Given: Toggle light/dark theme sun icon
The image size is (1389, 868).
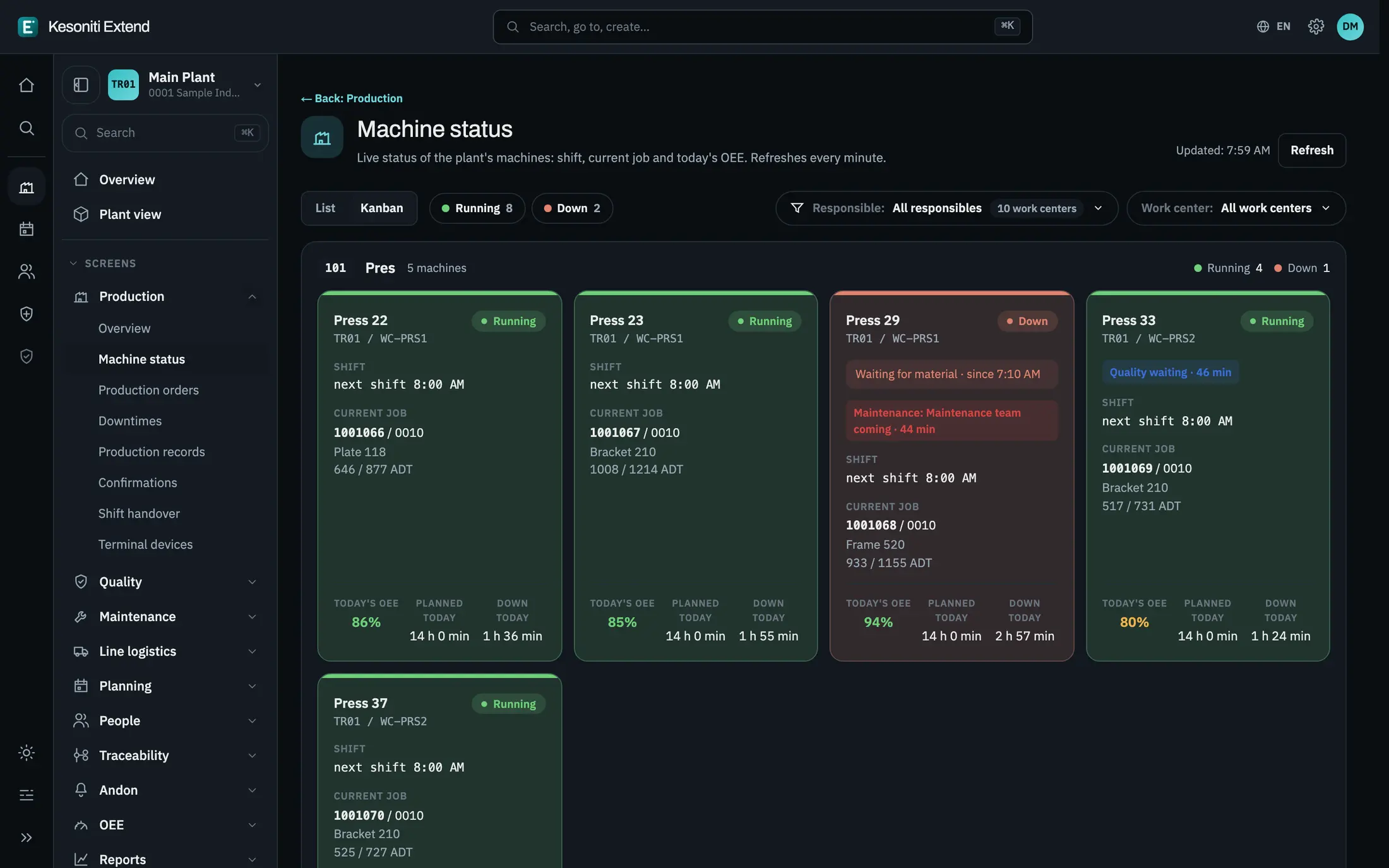Looking at the screenshot, I should pos(26,752).
